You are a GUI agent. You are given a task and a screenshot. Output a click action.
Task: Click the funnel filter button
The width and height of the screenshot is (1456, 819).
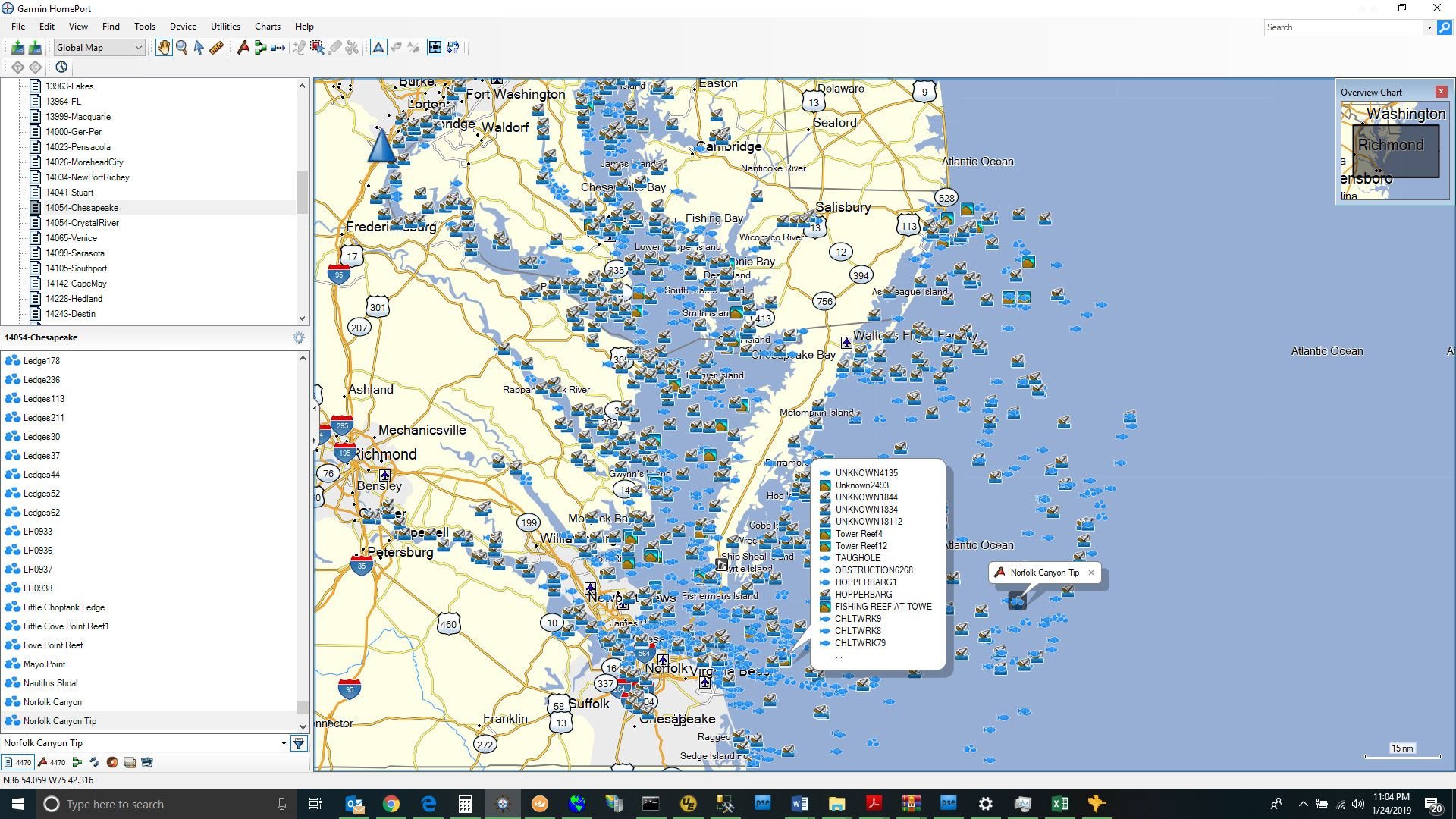click(300, 743)
